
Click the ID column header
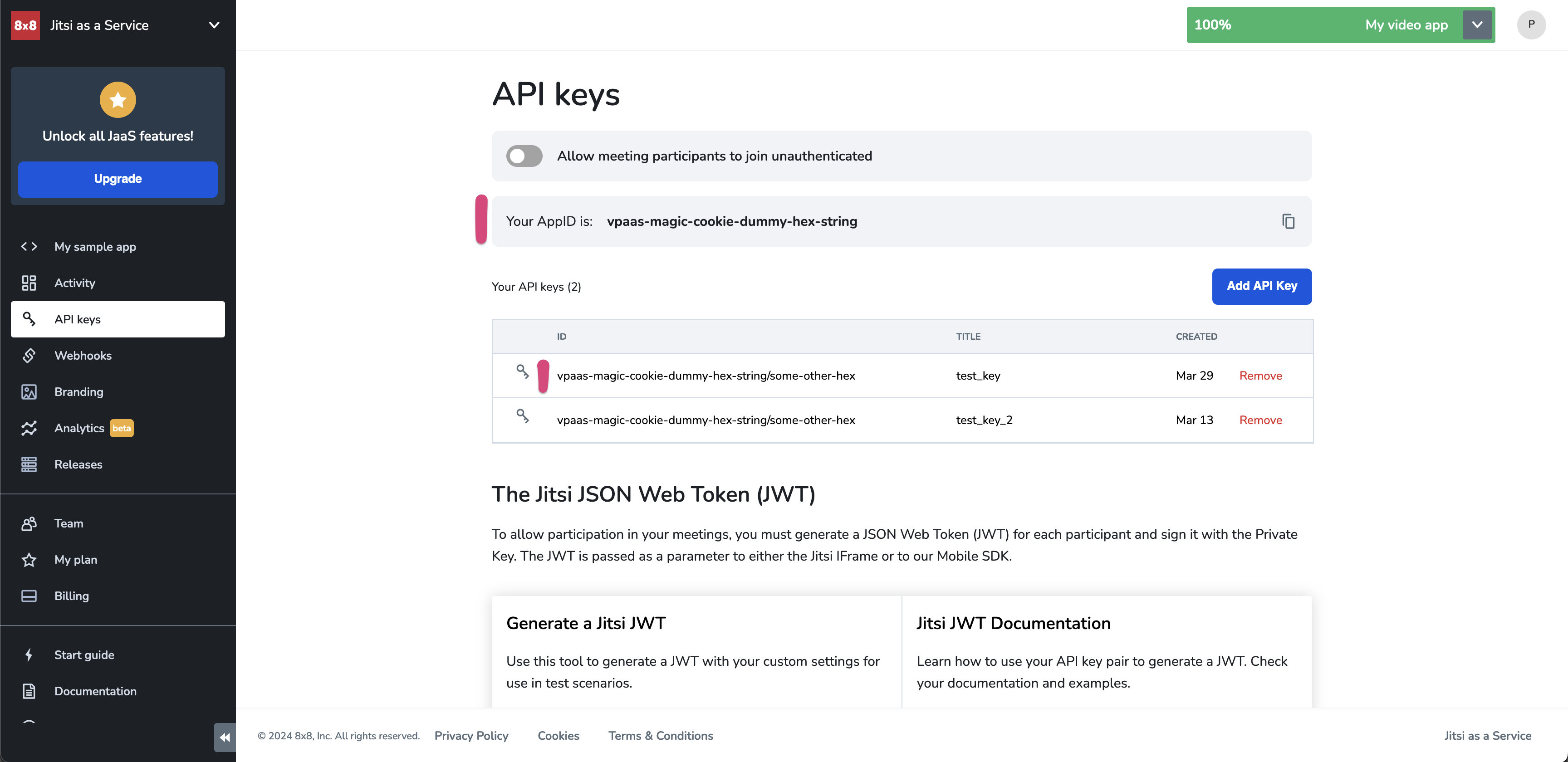[561, 337]
